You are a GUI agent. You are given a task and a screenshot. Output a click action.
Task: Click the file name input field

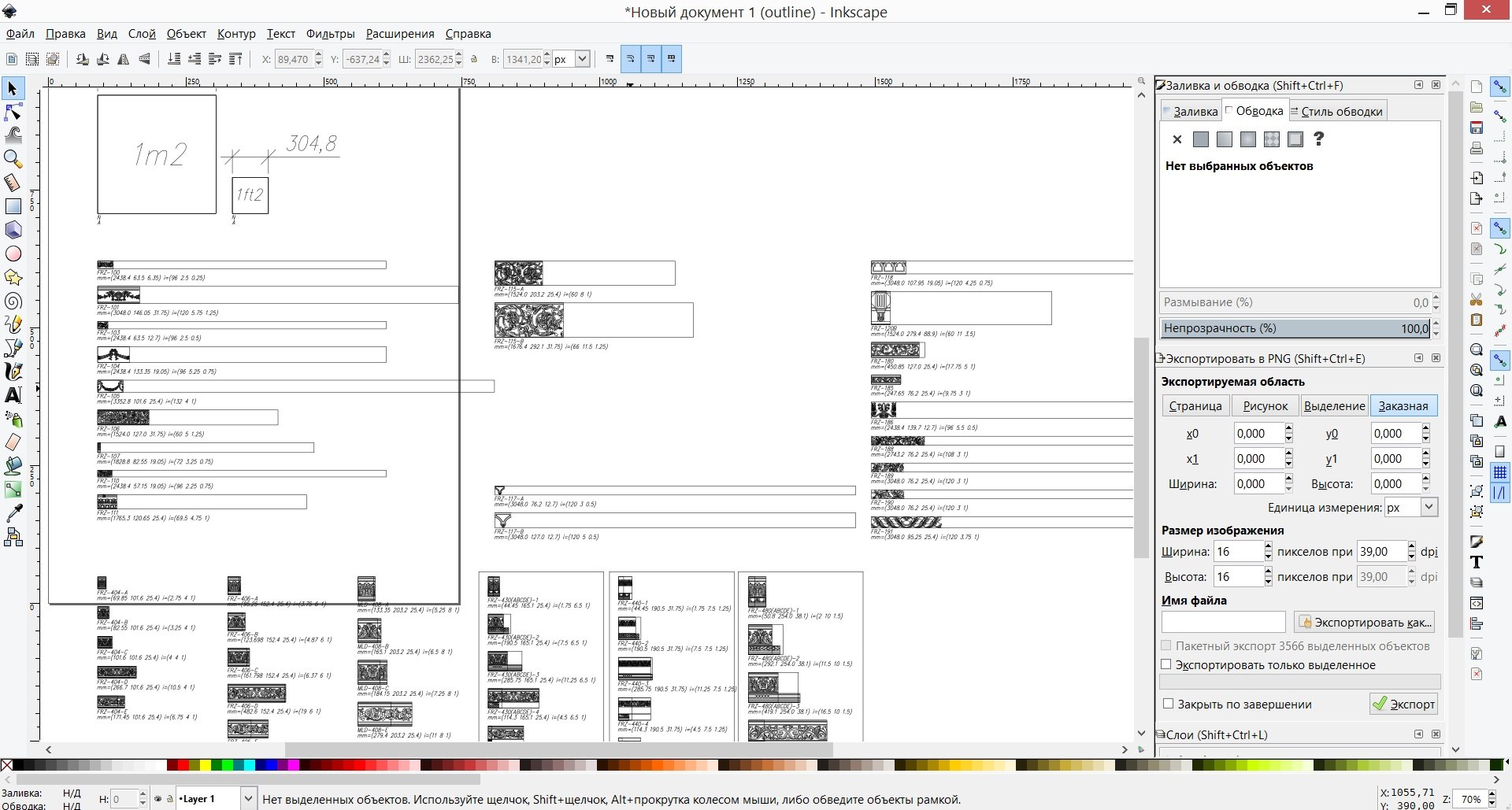coord(1223,622)
